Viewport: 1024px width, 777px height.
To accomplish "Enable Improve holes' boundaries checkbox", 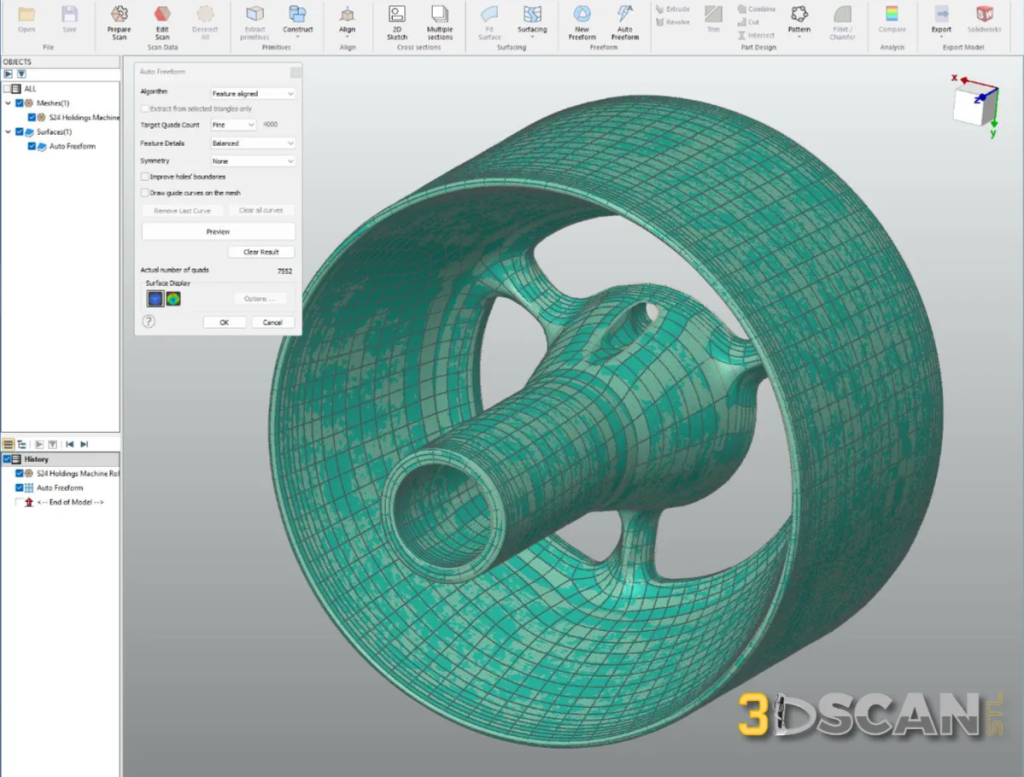I will click(x=145, y=177).
